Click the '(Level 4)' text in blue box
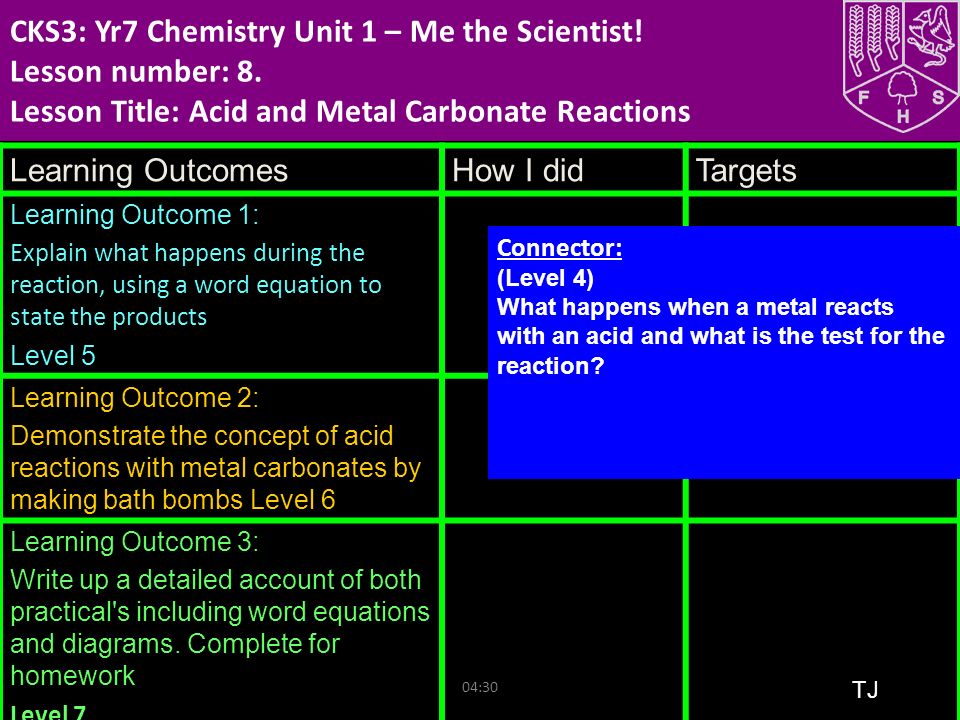 point(545,278)
